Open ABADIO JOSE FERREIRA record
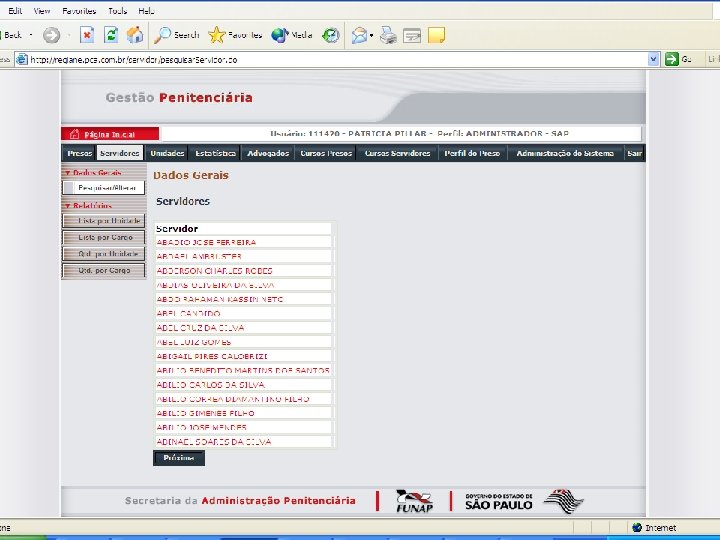 pos(206,242)
